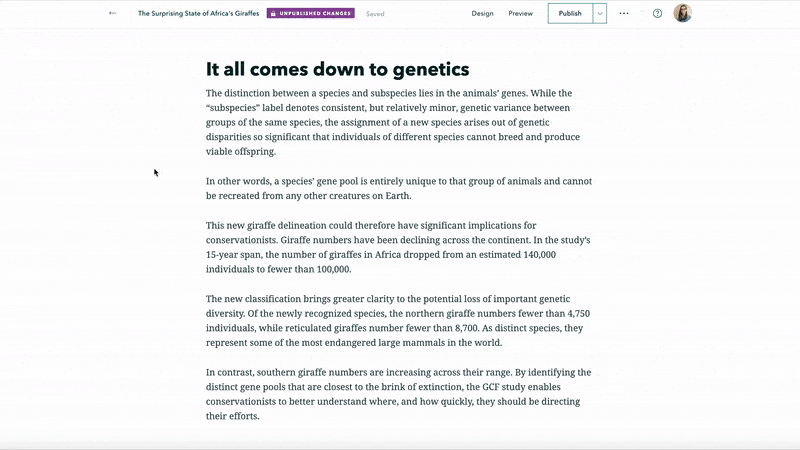Open the story Preview
Screen dimensions: 800x450
click(x=520, y=14)
